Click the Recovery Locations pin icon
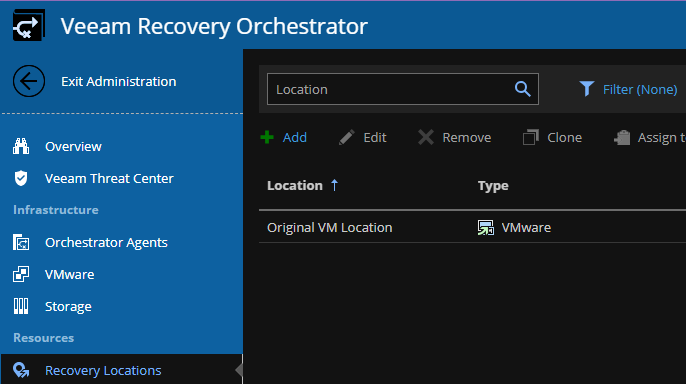Viewport: 686px width, 384px height. pos(21,370)
